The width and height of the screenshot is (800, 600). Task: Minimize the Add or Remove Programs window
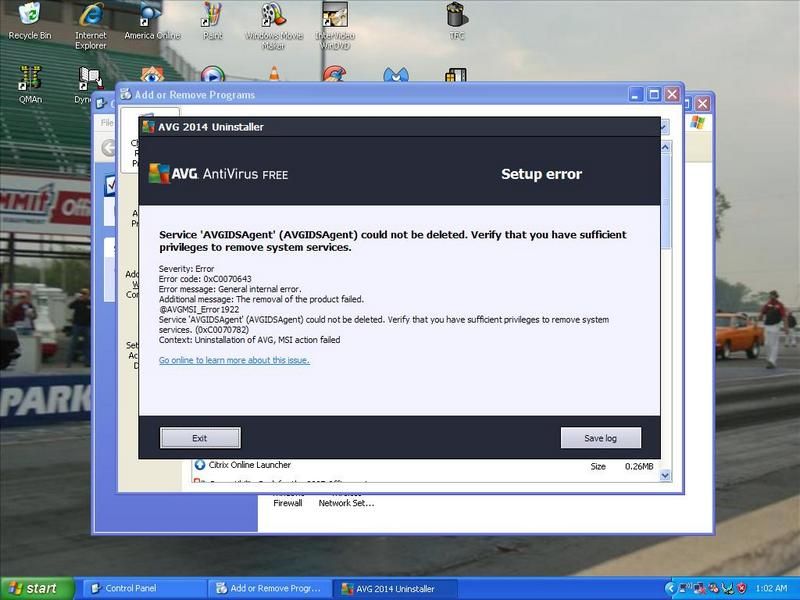tap(636, 94)
